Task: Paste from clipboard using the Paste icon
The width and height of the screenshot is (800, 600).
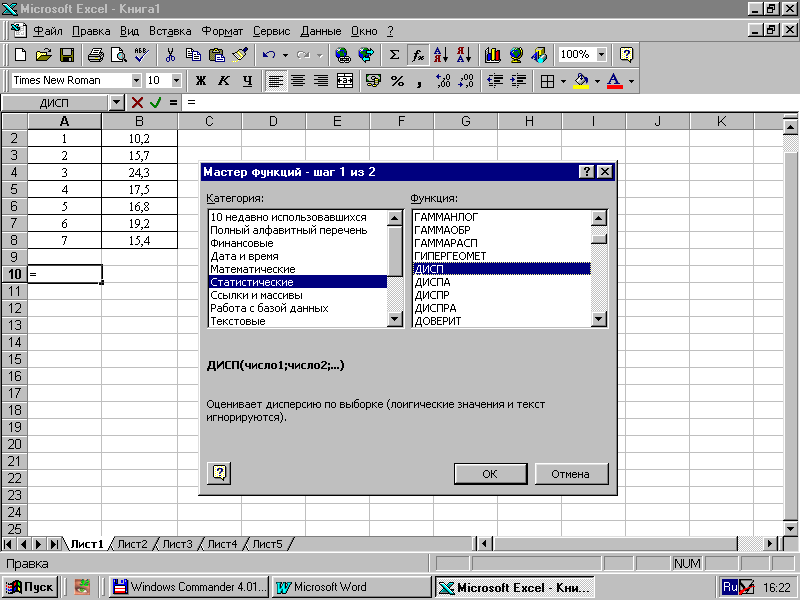Action: 217,55
